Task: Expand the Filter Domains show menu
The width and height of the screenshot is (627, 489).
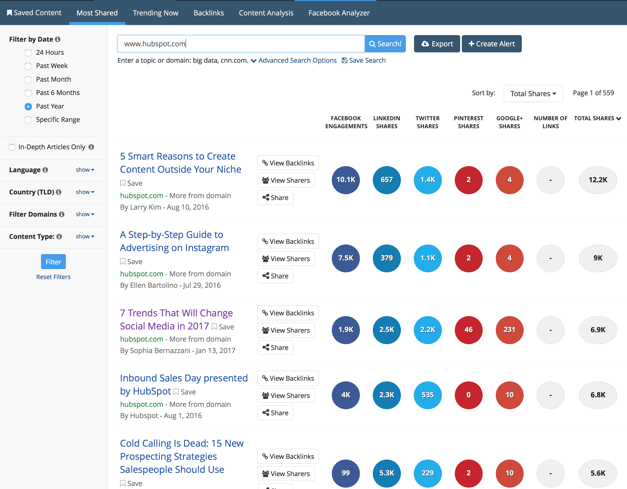Action: click(85, 214)
